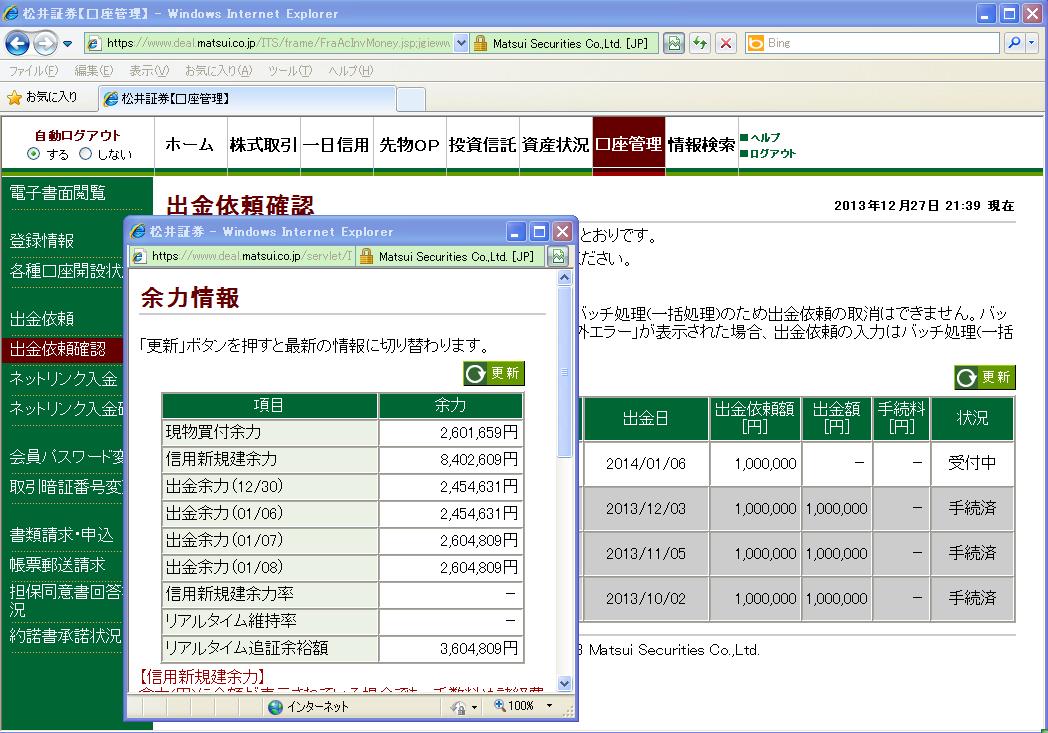Click the popup scrollbar down arrow
This screenshot has width=1048, height=733.
(x=565, y=683)
